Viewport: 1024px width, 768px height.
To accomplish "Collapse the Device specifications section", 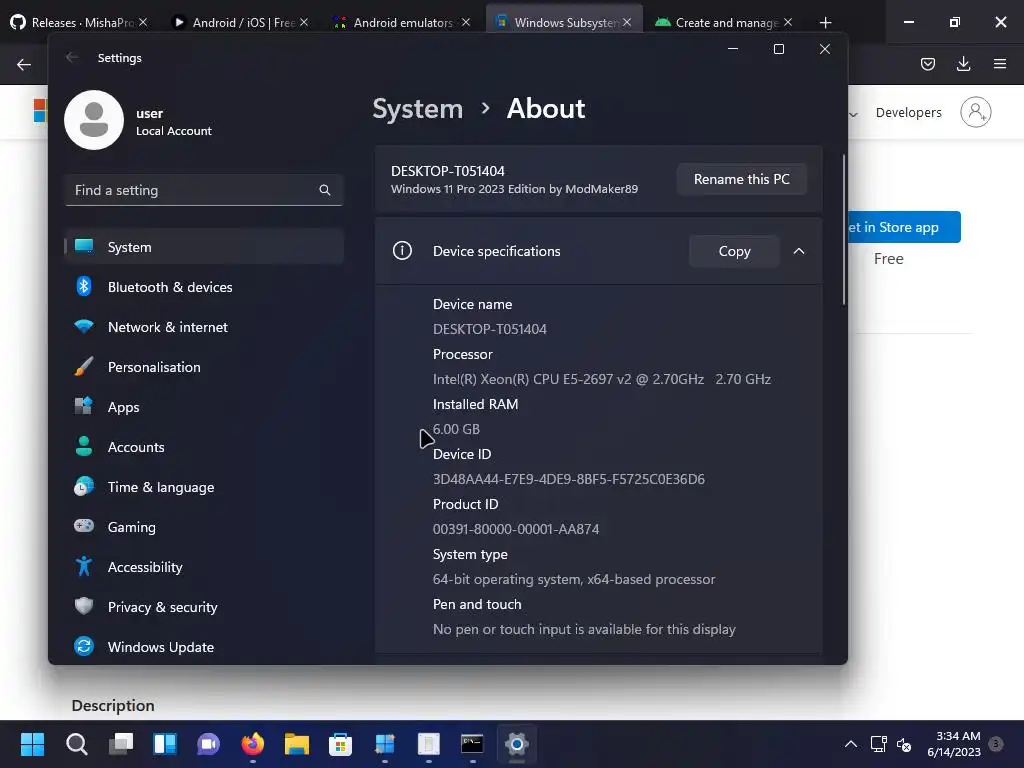I will (x=799, y=251).
